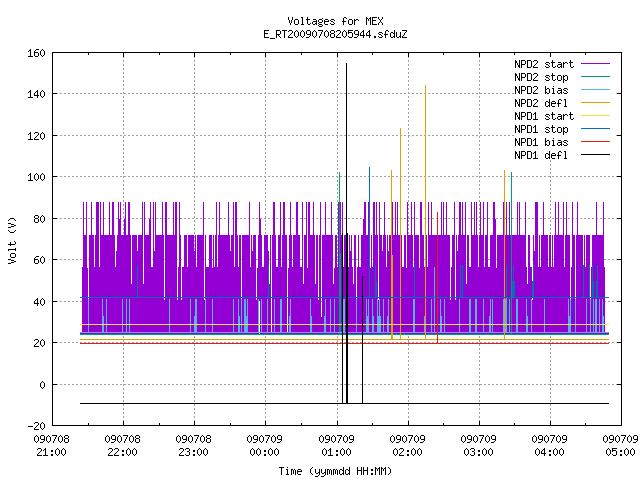Click the green NPD2 stop legend line
Screen dimensions: 640x480
pyautogui.click(x=596, y=77)
